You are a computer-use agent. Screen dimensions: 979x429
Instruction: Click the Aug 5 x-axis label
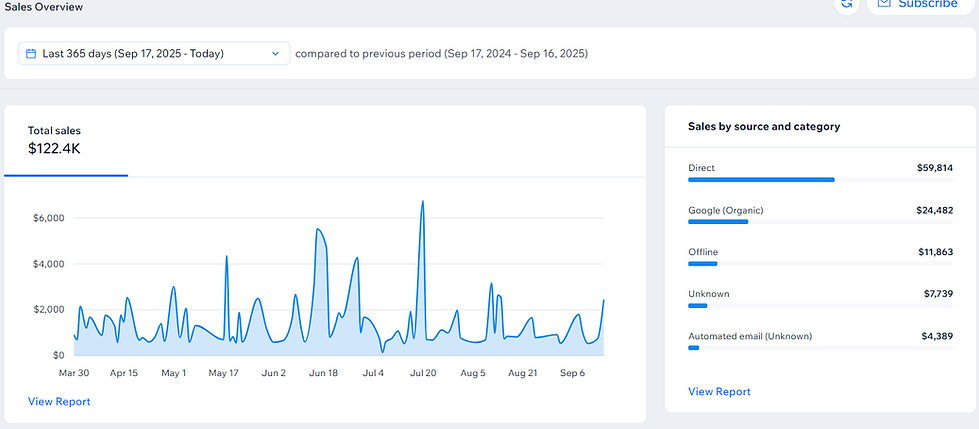(x=473, y=373)
